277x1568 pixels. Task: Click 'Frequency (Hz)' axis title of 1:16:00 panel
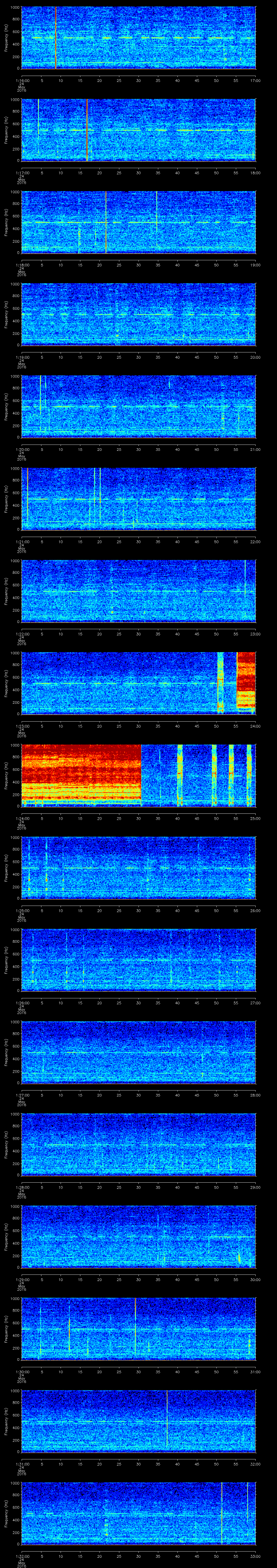tap(6, 38)
